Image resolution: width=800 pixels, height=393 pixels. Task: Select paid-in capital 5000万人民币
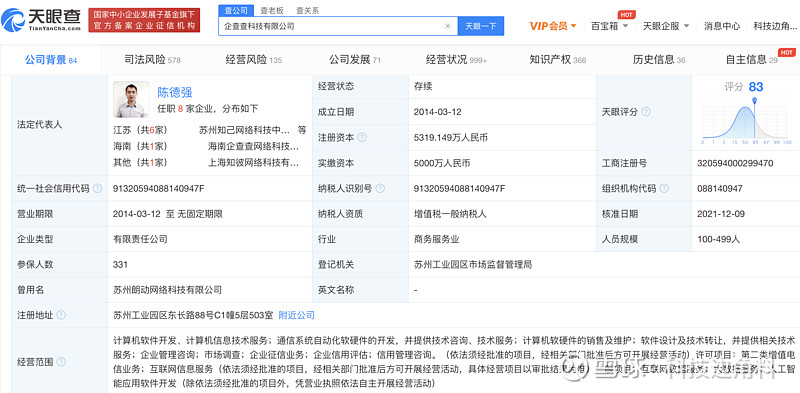pyautogui.click(x=442, y=163)
